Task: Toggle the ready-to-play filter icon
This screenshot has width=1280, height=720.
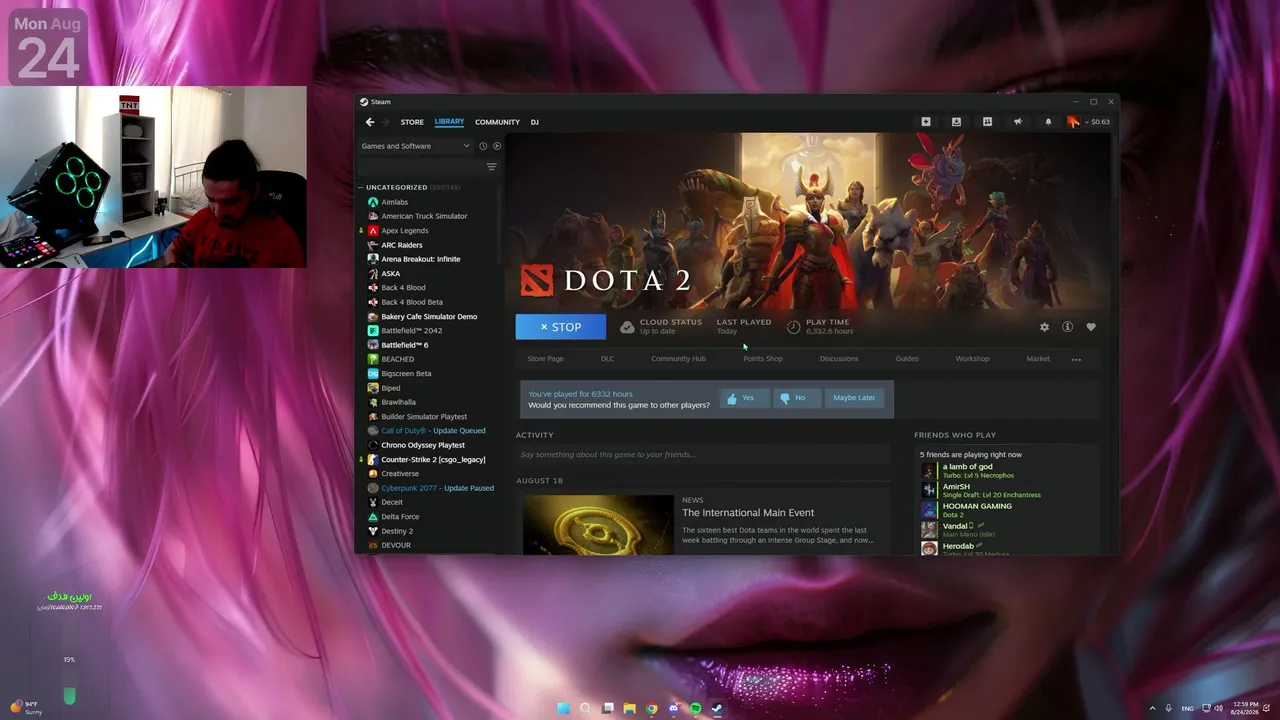Action: tap(497, 146)
